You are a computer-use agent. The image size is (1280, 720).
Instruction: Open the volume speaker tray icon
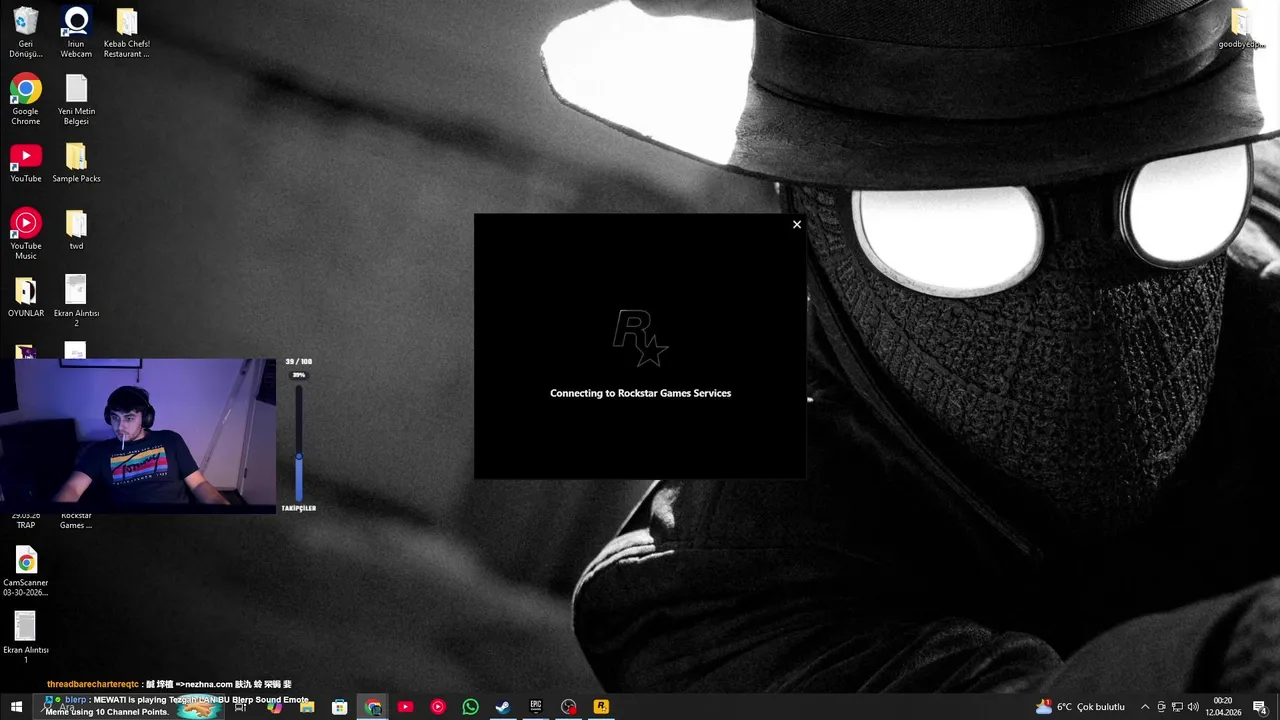pos(1193,707)
